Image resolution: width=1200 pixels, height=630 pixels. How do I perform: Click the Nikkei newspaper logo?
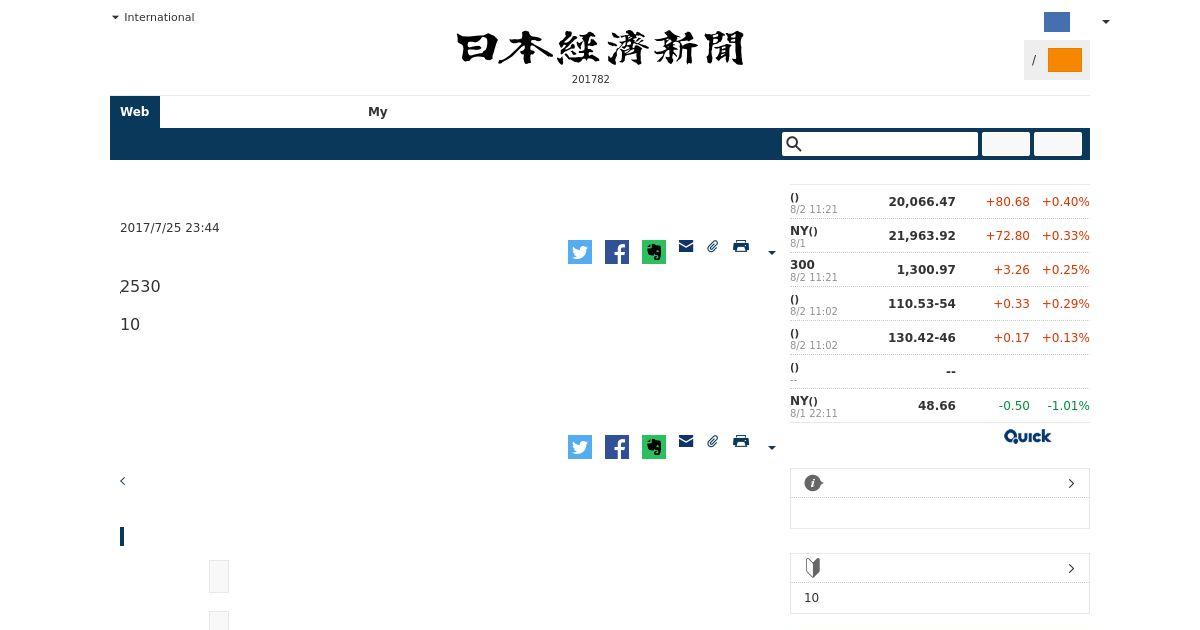600,48
